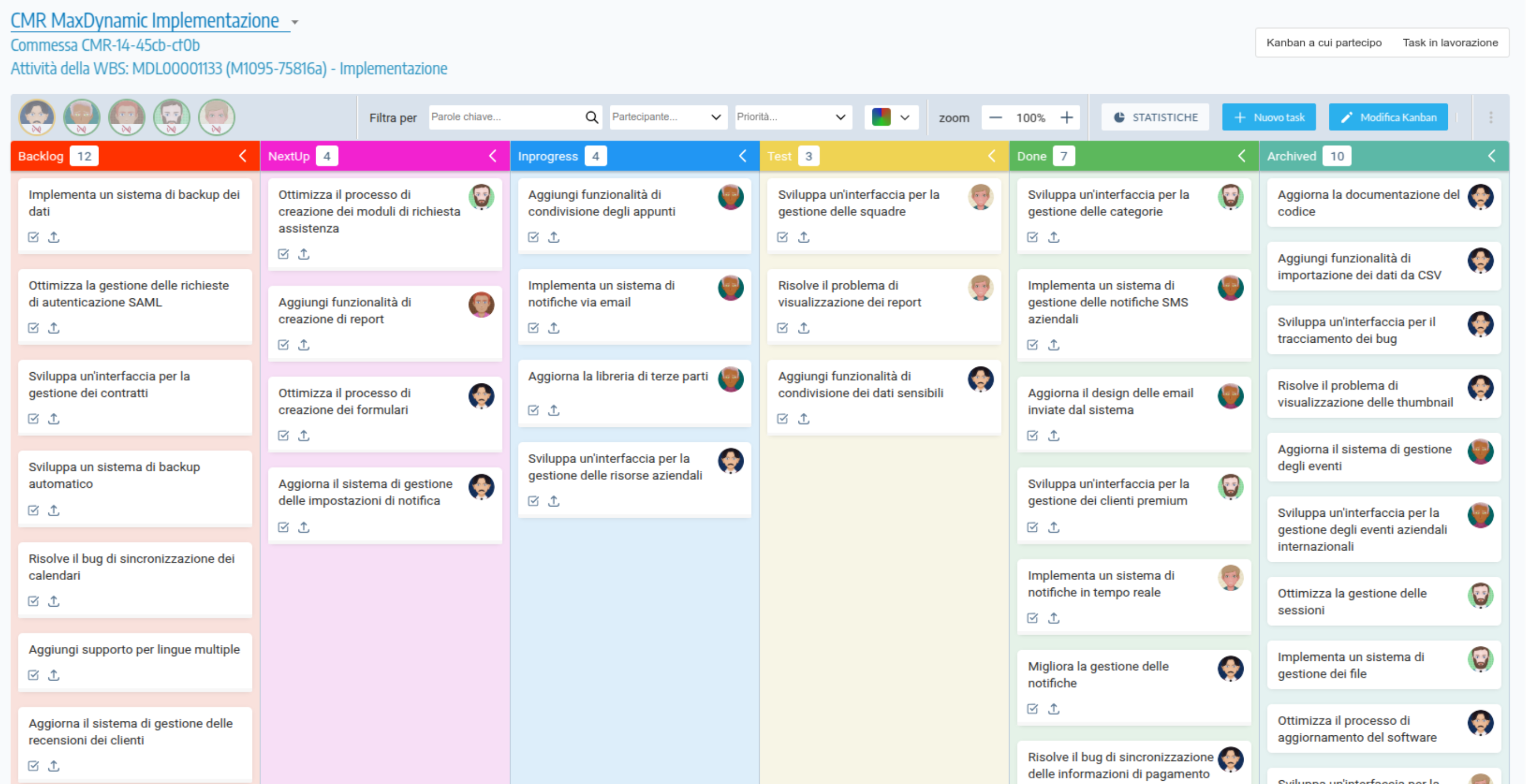This screenshot has height=784, width=1526.
Task: Toggle checklist icon on 'Aggiorna il sistema di gestione delle impostazioni di notifica' card
Action: pyautogui.click(x=283, y=527)
